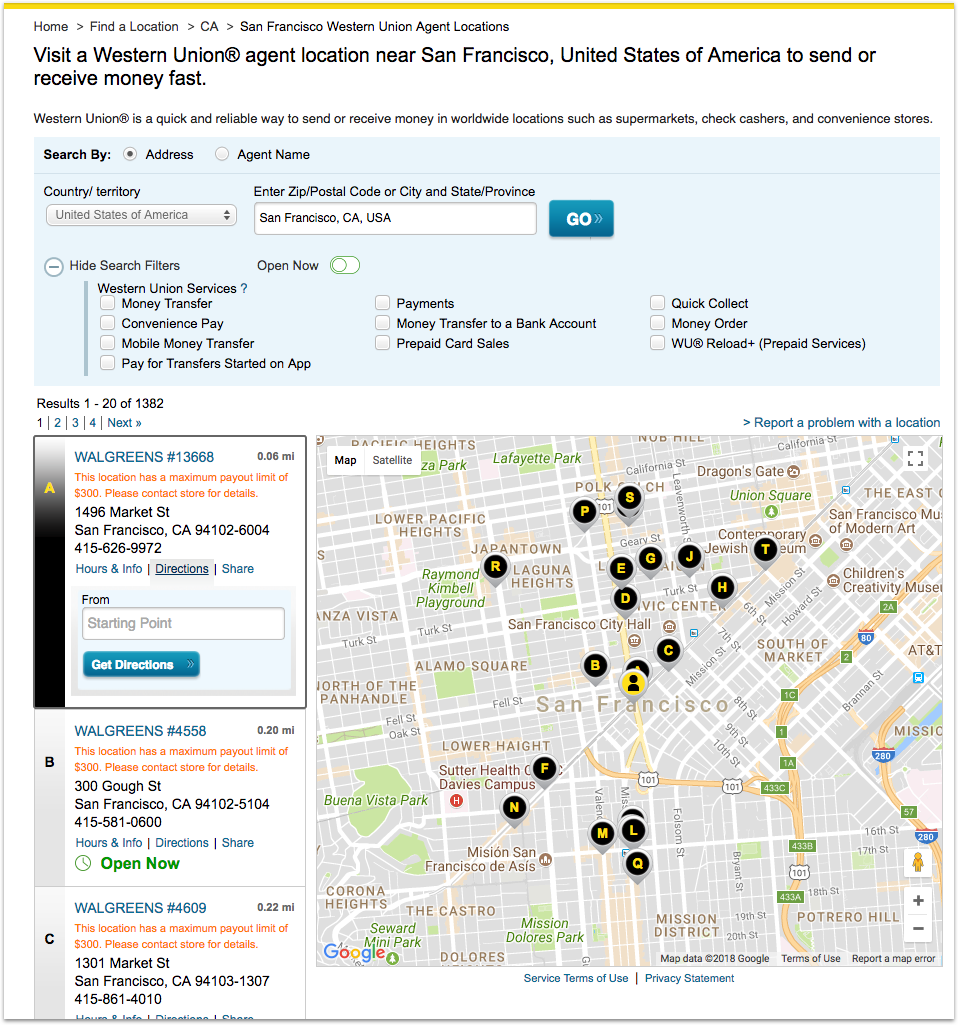Open Find a Location breadcrumb
The image size is (958, 1025).
click(134, 27)
